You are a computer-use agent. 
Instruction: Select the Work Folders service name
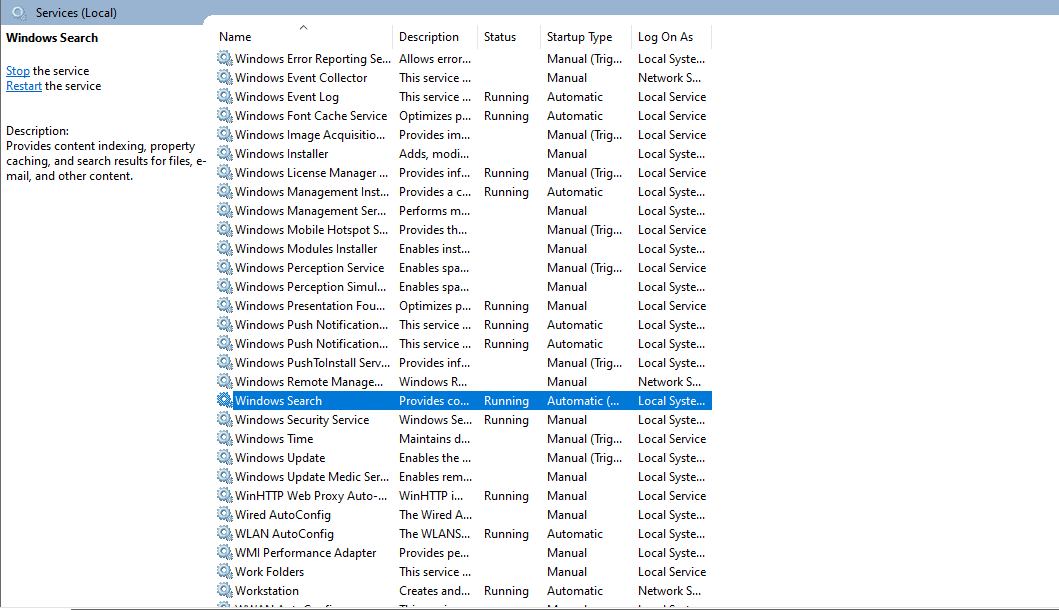(x=269, y=571)
